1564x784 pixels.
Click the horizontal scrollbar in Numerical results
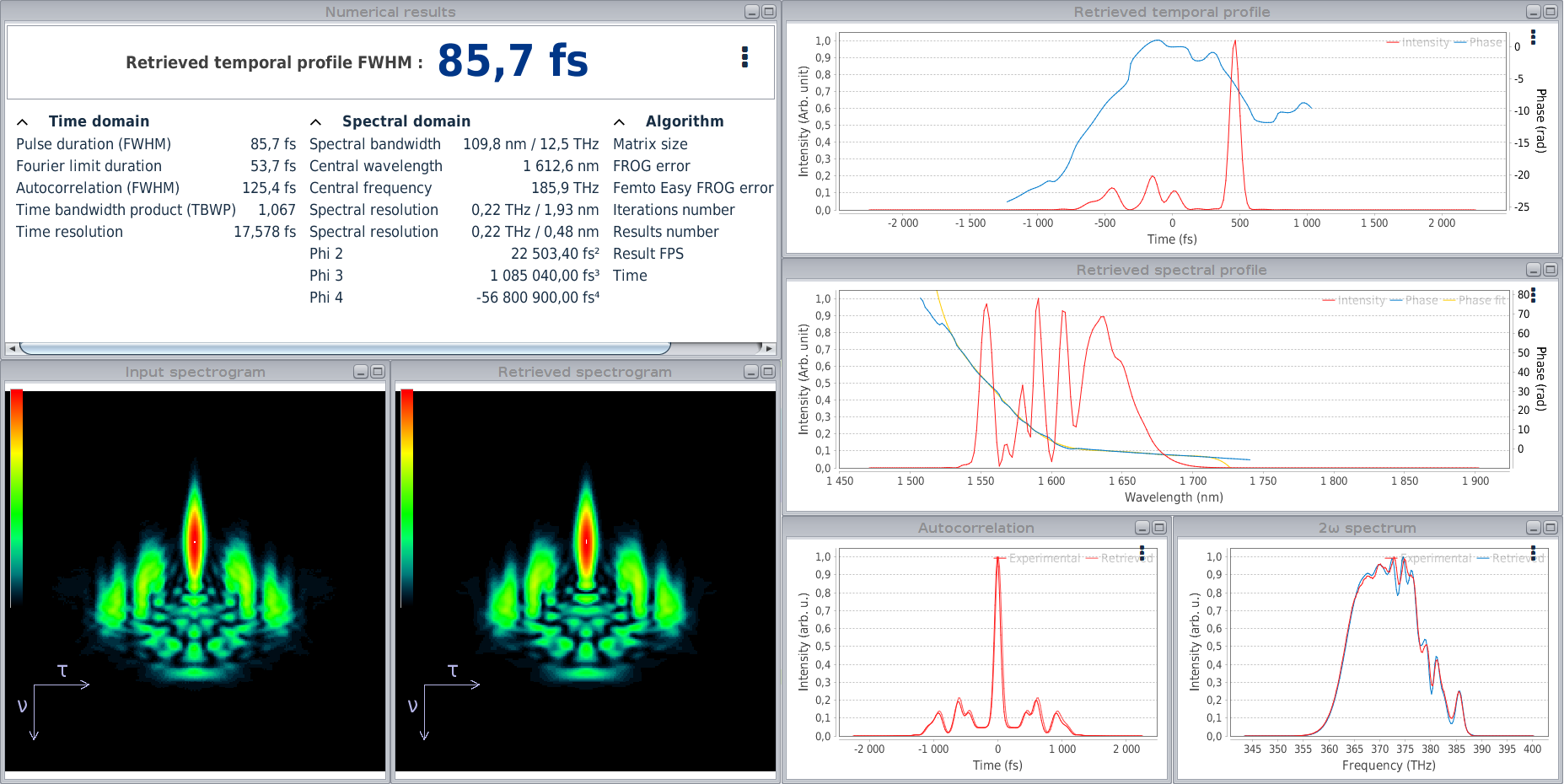[x=346, y=348]
